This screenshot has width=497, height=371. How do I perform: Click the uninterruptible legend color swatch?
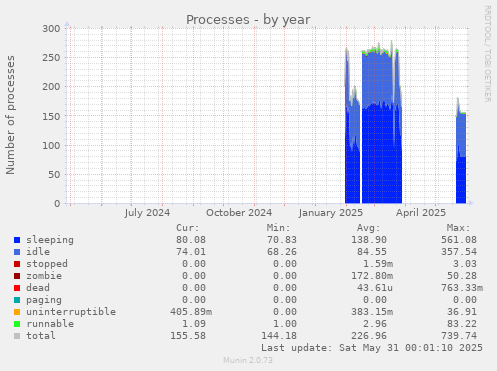[17, 312]
